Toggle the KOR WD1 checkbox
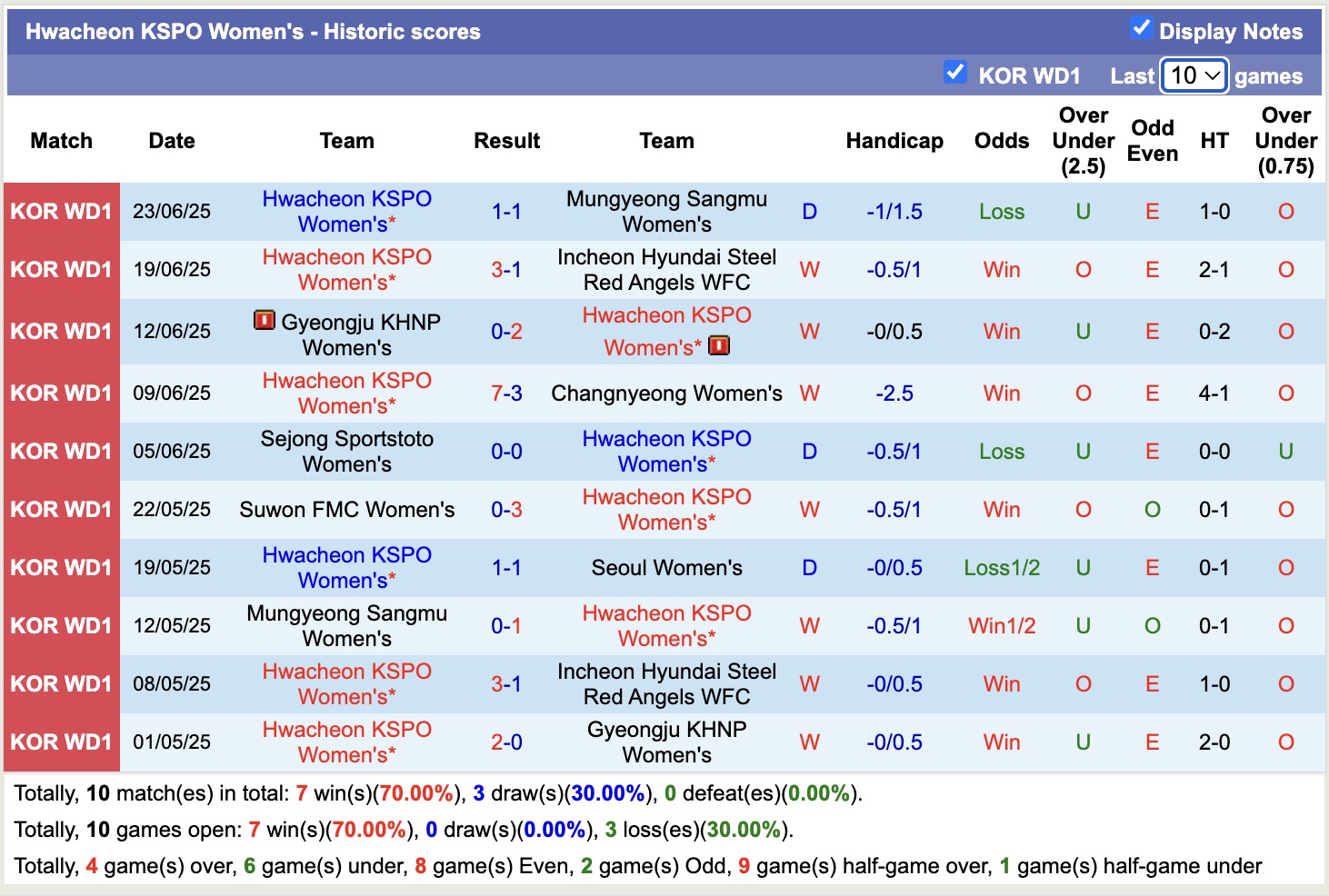Image resolution: width=1329 pixels, height=896 pixels. point(954,73)
